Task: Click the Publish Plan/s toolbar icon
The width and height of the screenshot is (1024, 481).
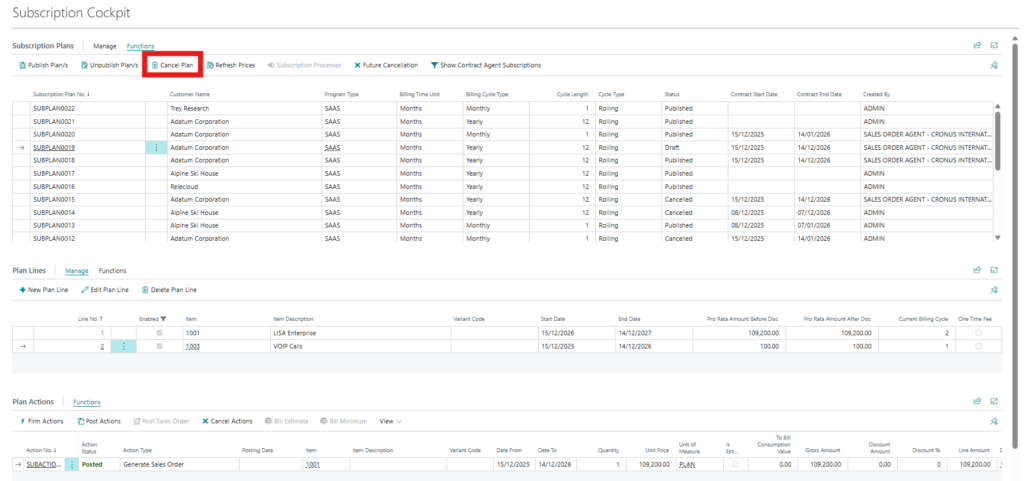Action: tap(23, 65)
